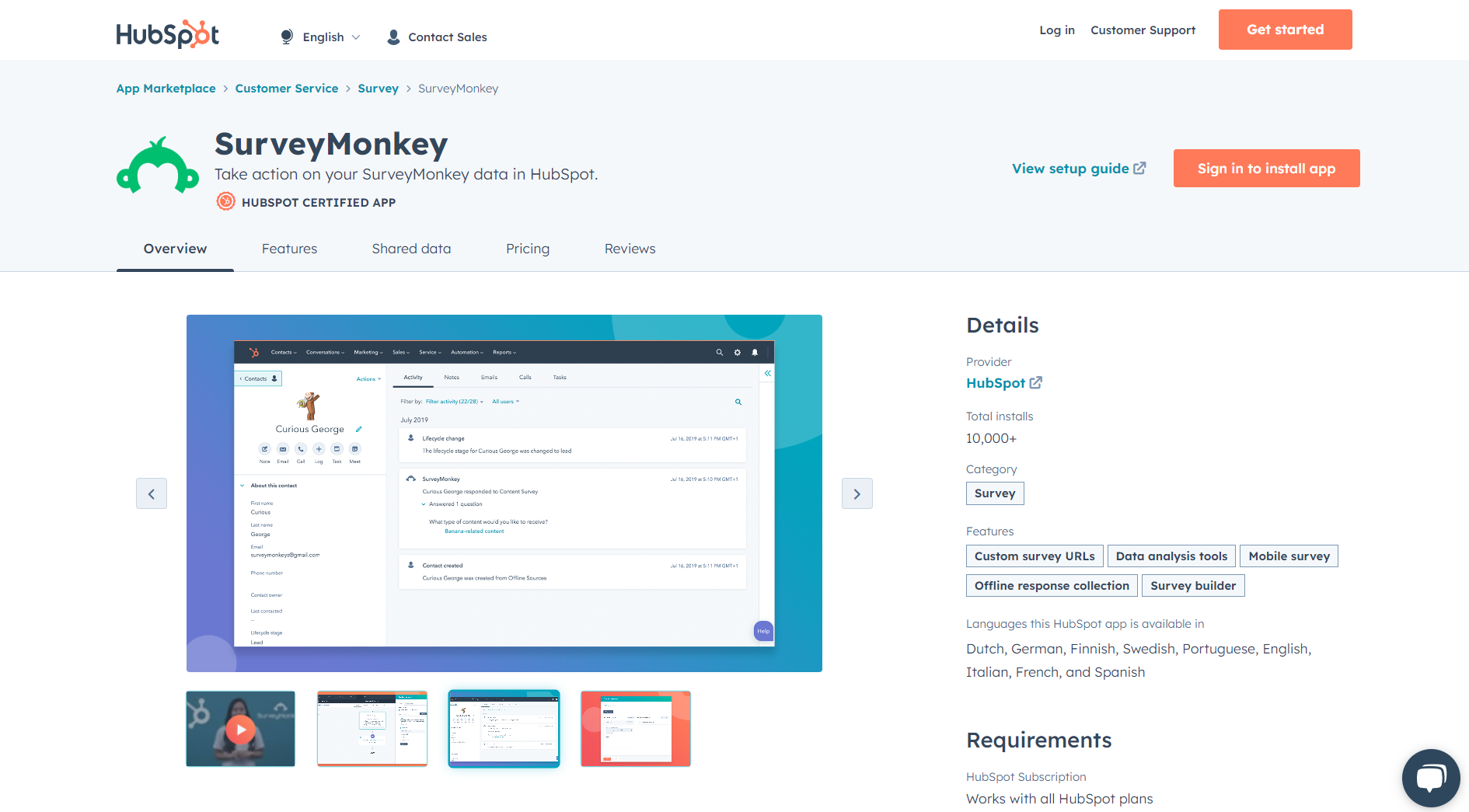Viewport: 1469px width, 812px height.
Task: Select the Overview tab
Action: (175, 249)
